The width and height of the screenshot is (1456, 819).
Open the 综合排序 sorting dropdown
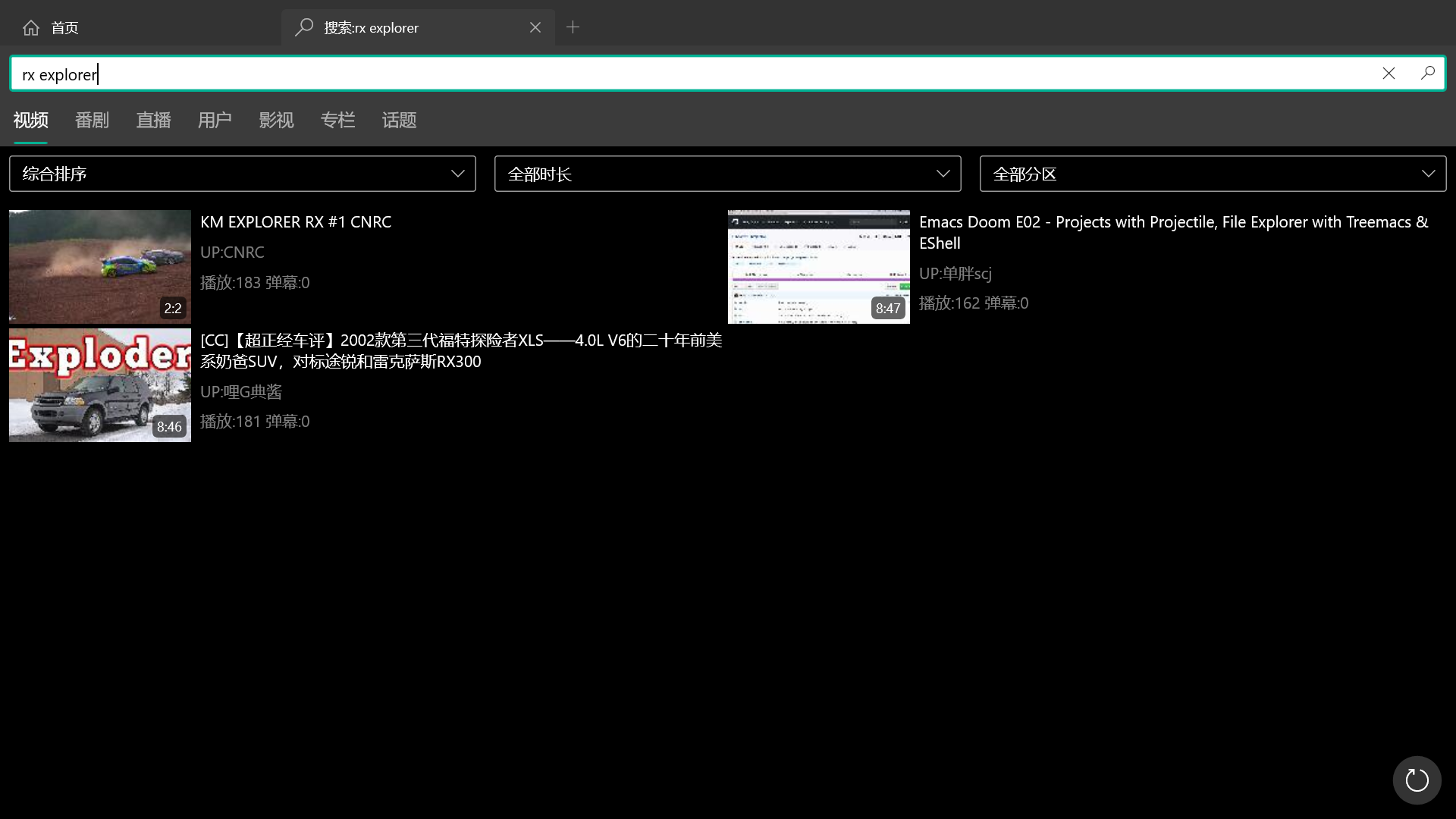243,174
